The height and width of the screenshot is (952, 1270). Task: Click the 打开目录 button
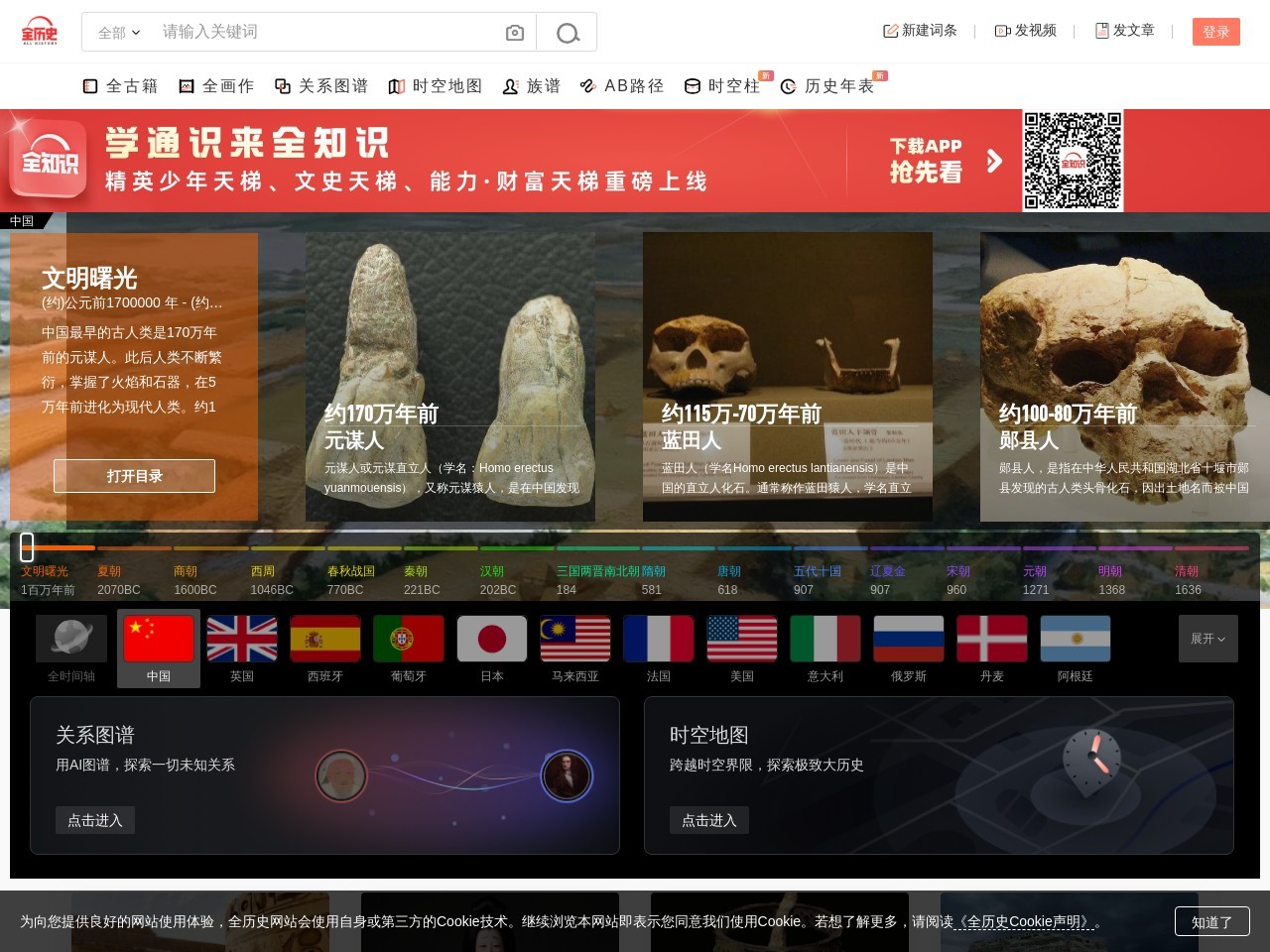coord(134,476)
